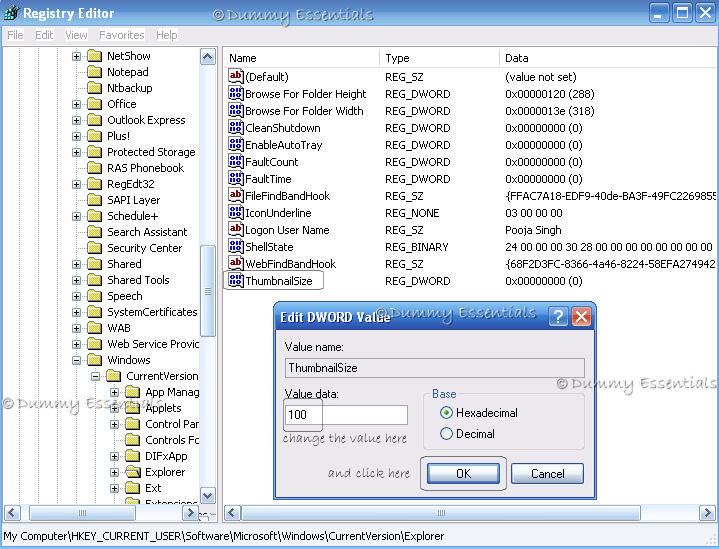
Task: Click the REG_BINARY type of ShellState
Action: pyautogui.click(x=416, y=247)
